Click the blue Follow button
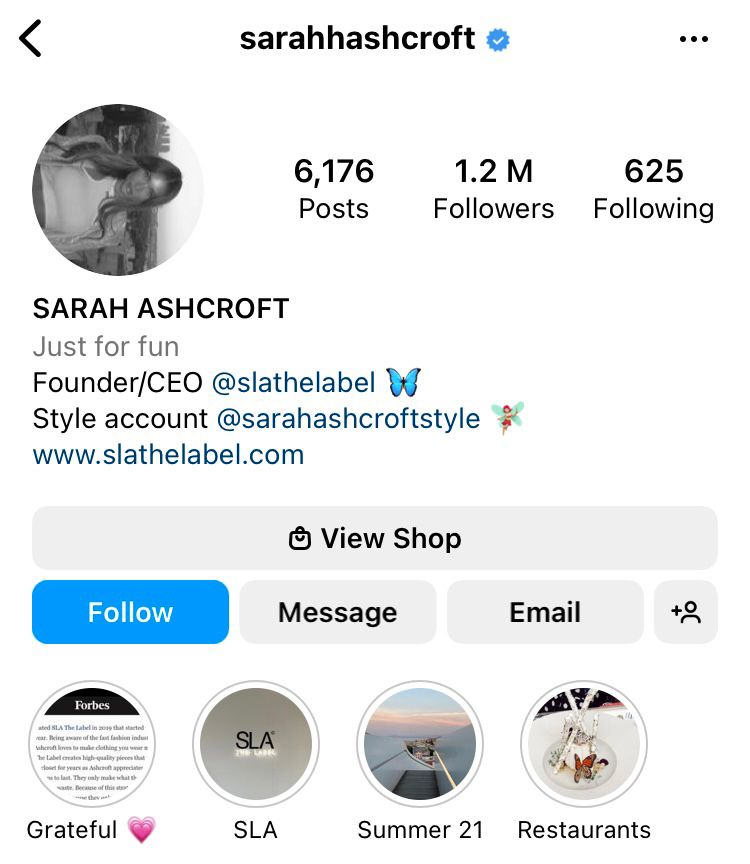The height and width of the screenshot is (864, 750). coord(130,612)
